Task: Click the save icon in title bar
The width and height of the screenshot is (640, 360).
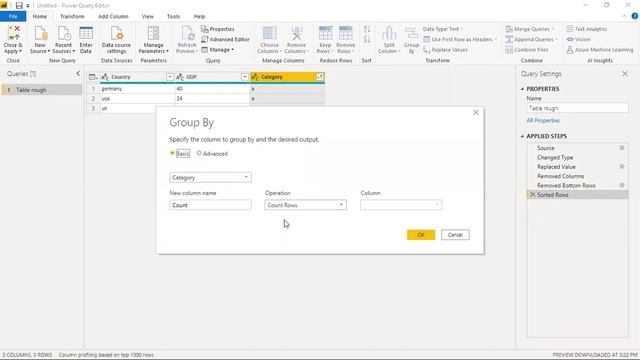Action: tap(19, 5)
